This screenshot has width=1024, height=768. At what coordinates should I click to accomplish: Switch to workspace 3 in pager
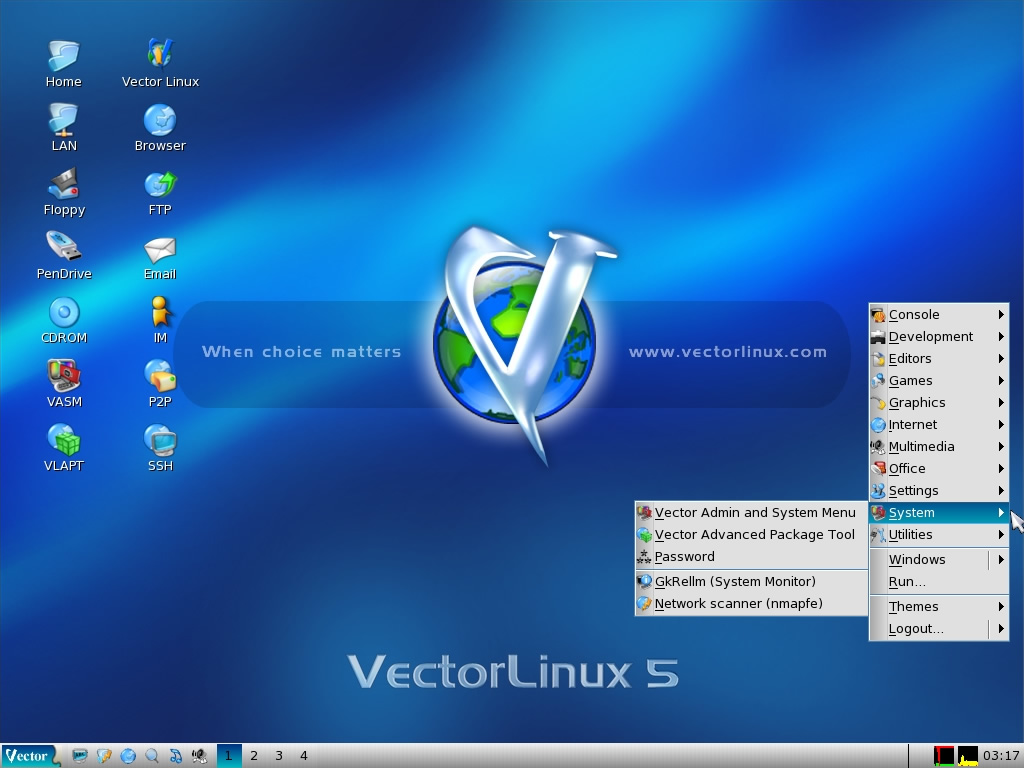pos(279,756)
